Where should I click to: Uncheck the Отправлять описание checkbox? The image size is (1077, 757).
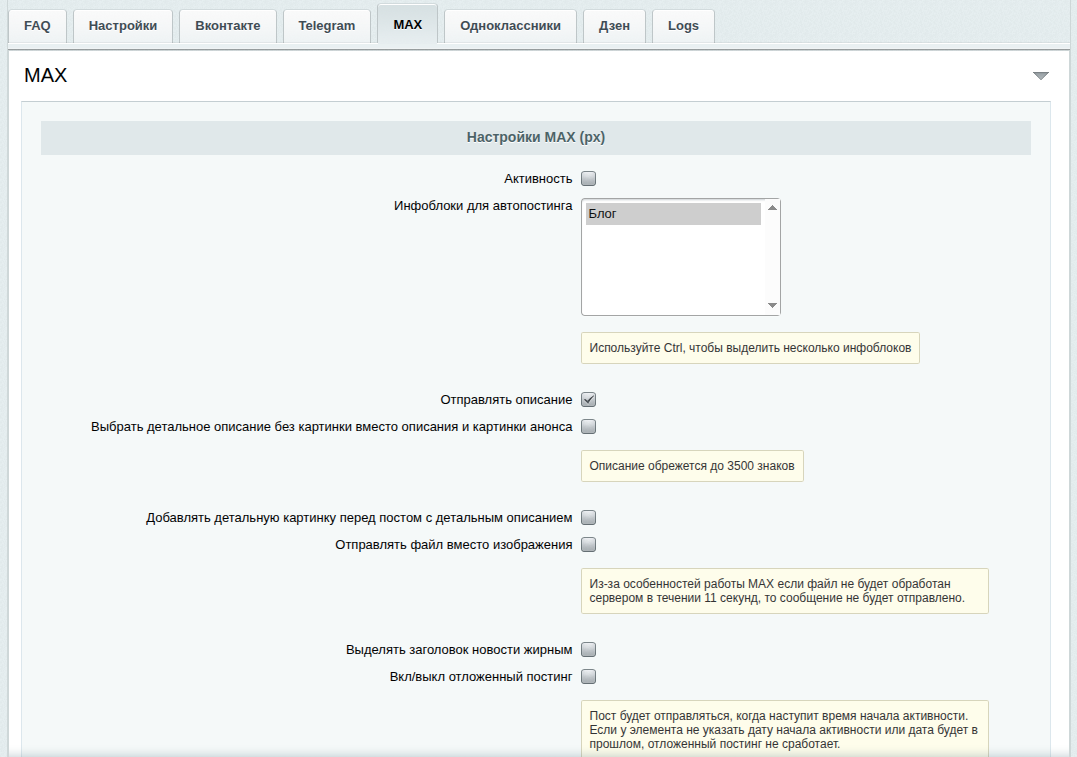(589, 400)
